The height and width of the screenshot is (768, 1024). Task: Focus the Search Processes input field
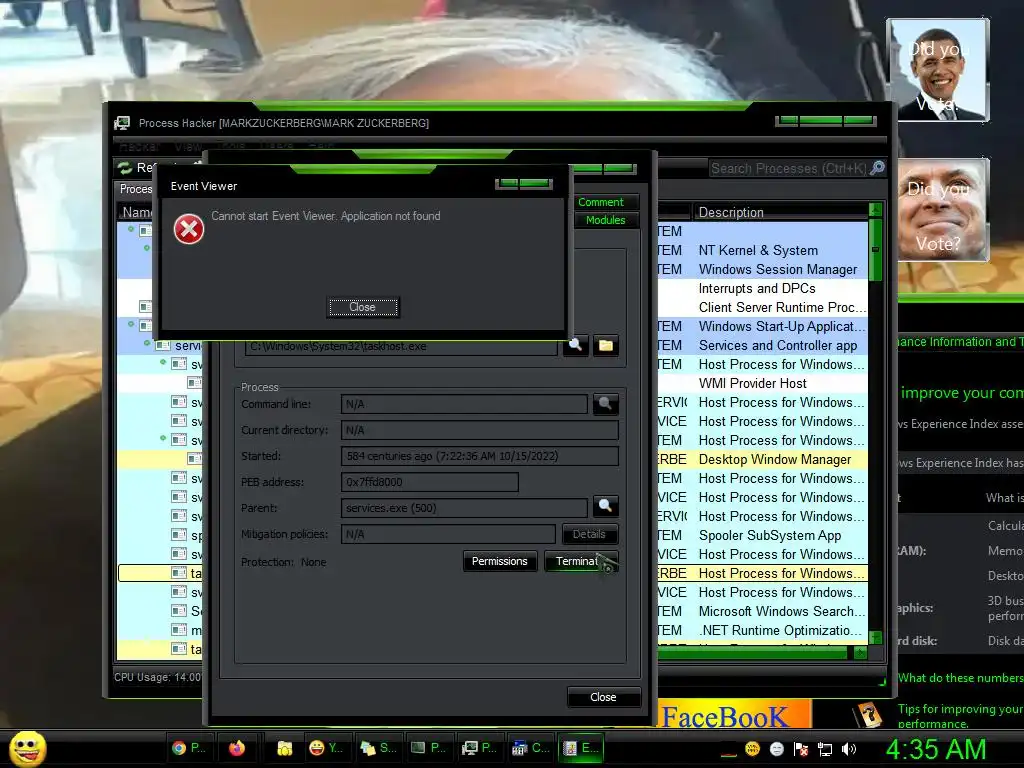(788, 168)
